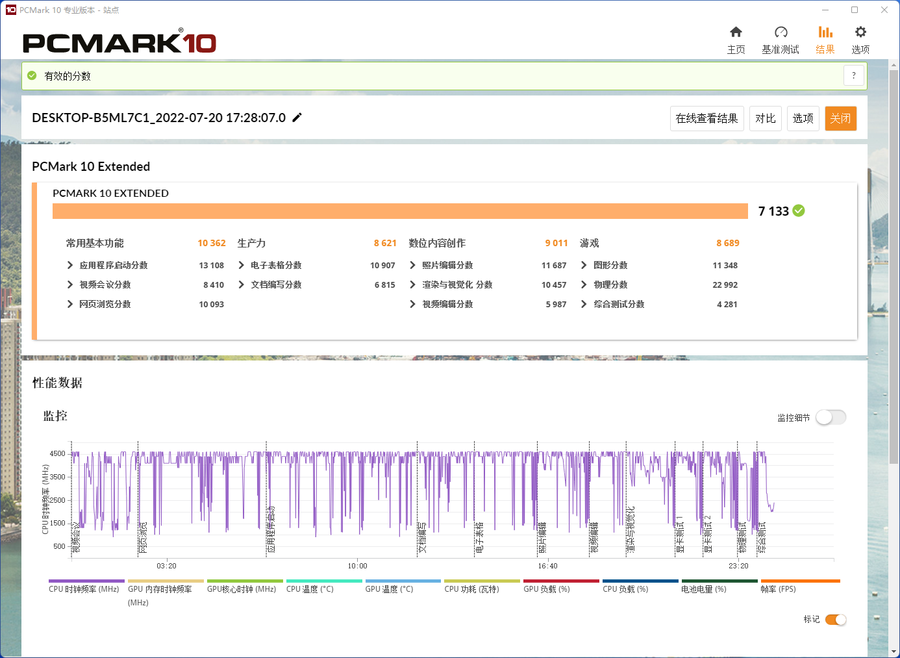Open the Benchmarks (基准测试) gauge icon
The height and width of the screenshot is (658, 900).
(781, 32)
